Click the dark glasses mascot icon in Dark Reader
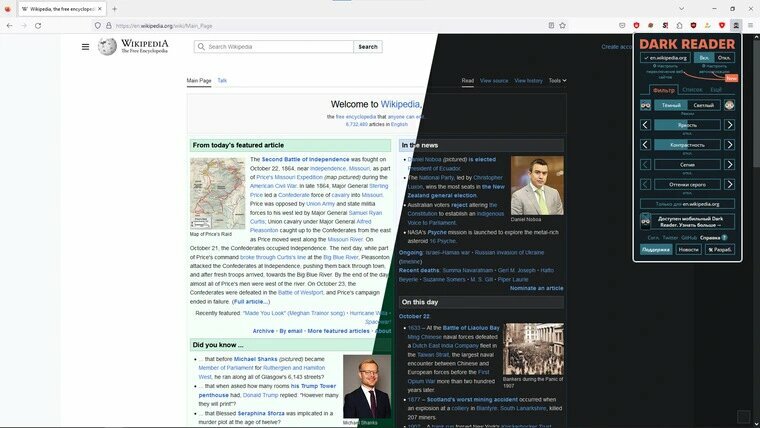This screenshot has height=428, width=760. pyautogui.click(x=646, y=105)
